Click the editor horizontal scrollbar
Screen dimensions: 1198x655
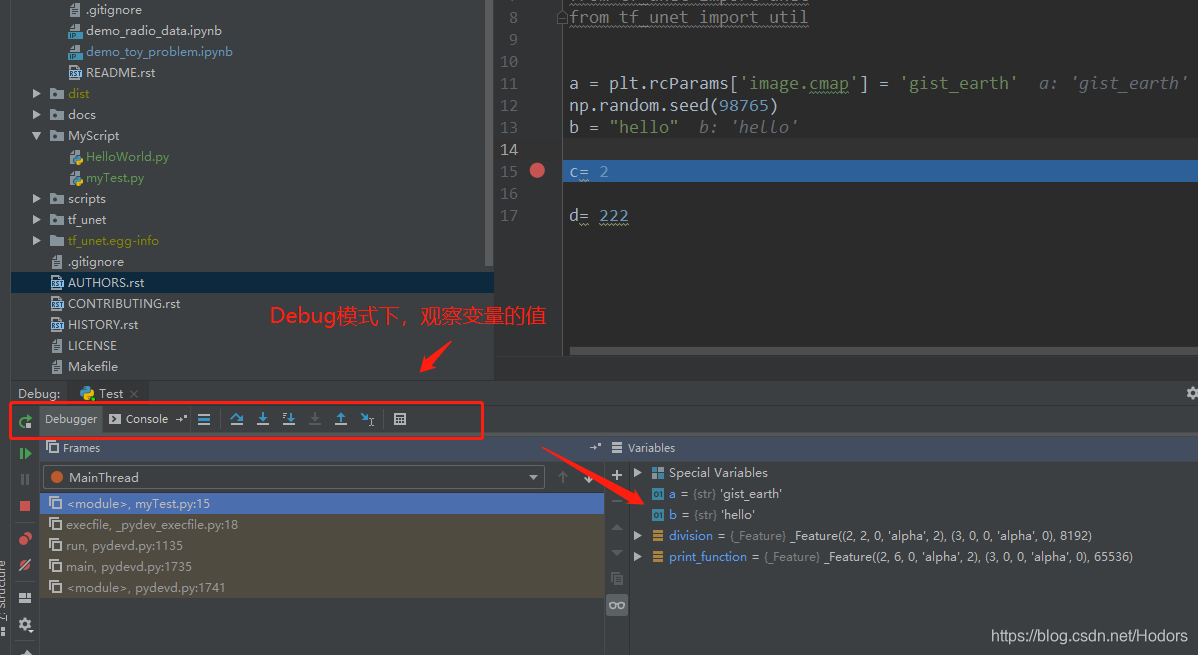pos(883,351)
